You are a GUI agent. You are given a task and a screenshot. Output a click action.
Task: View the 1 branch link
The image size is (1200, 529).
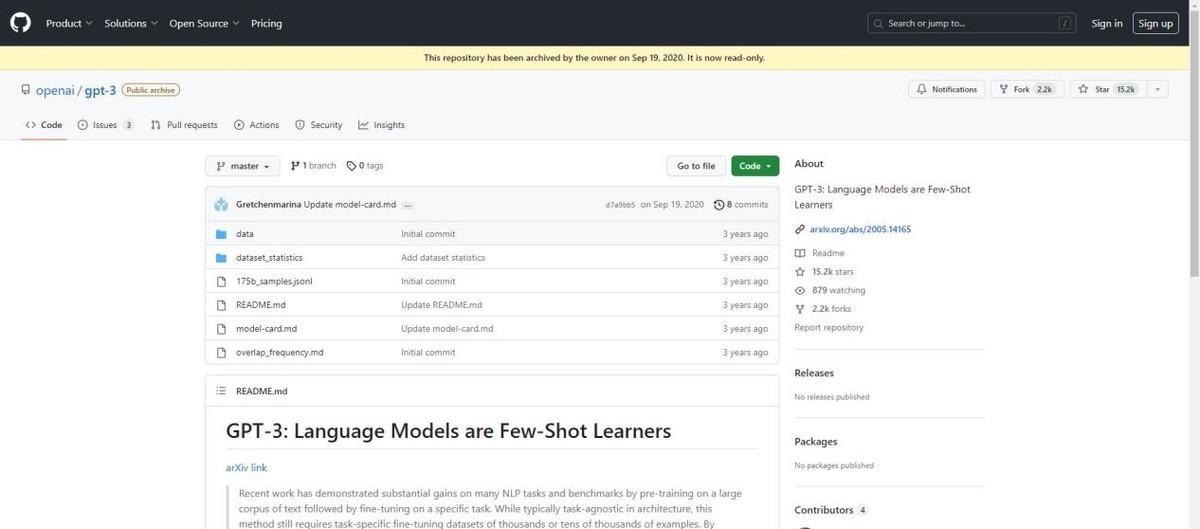pyautogui.click(x=313, y=166)
